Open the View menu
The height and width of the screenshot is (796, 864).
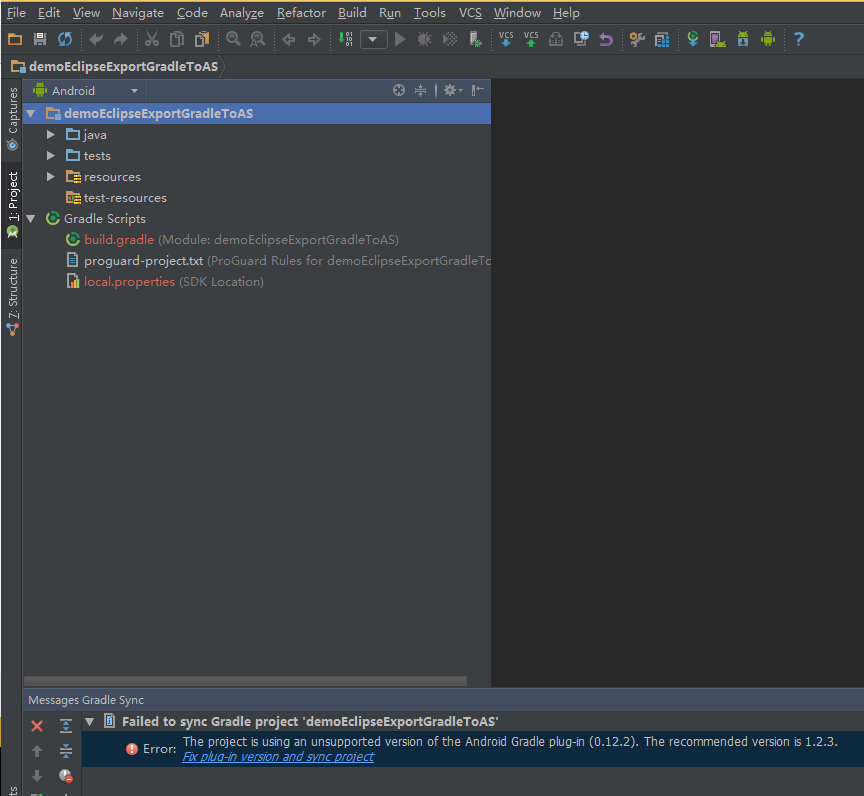point(87,13)
